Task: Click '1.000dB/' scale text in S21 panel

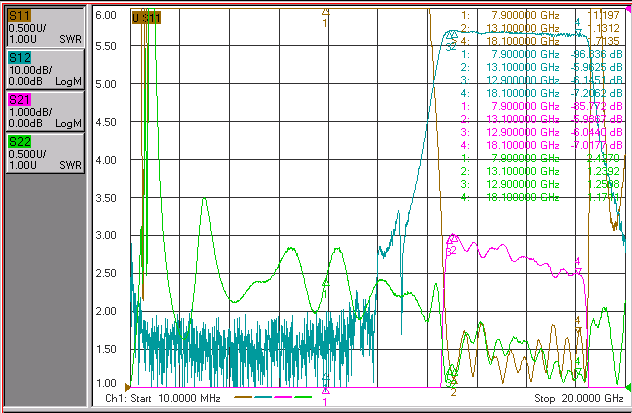Action: (x=30, y=112)
